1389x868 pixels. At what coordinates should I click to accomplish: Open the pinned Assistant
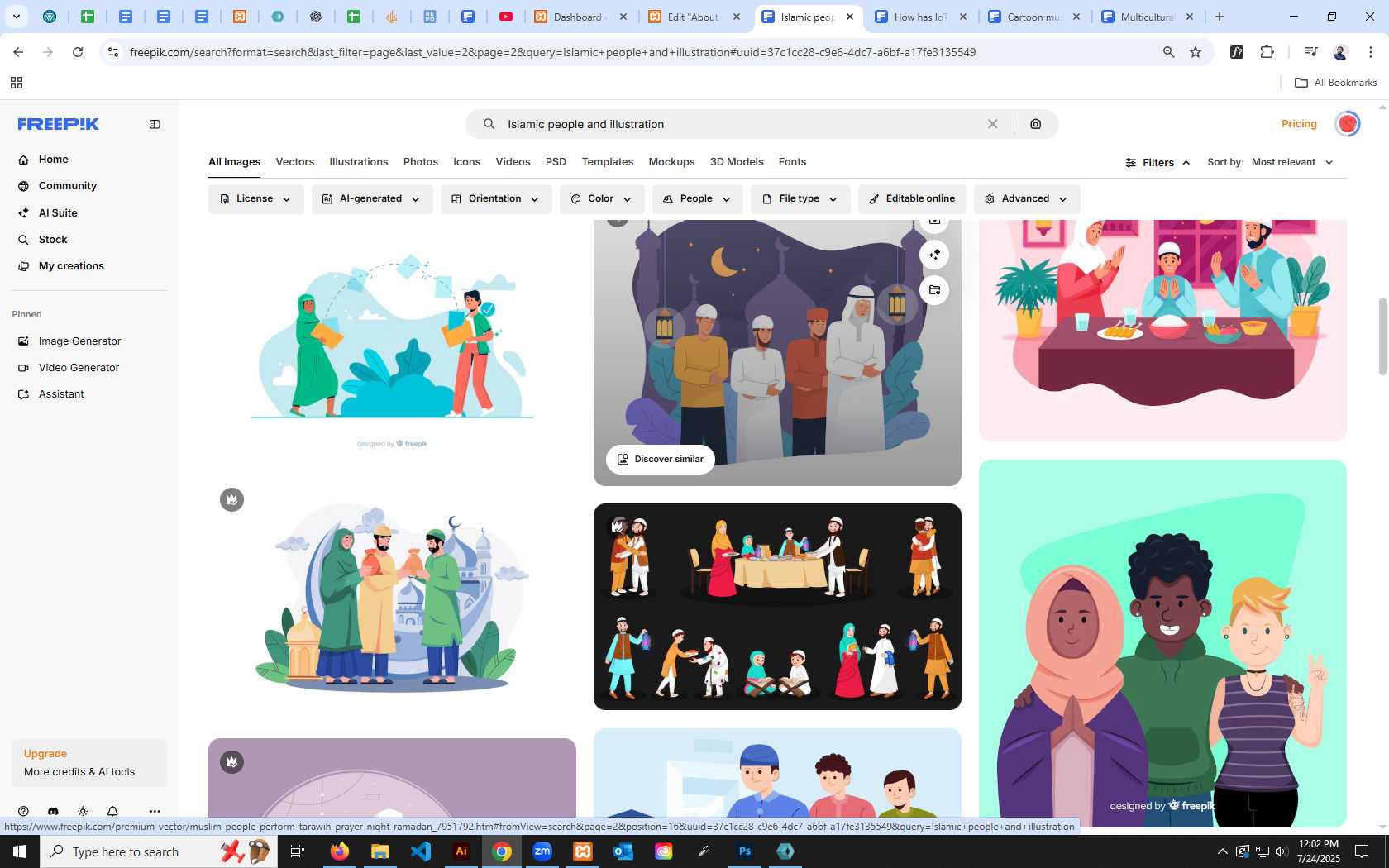tap(61, 393)
